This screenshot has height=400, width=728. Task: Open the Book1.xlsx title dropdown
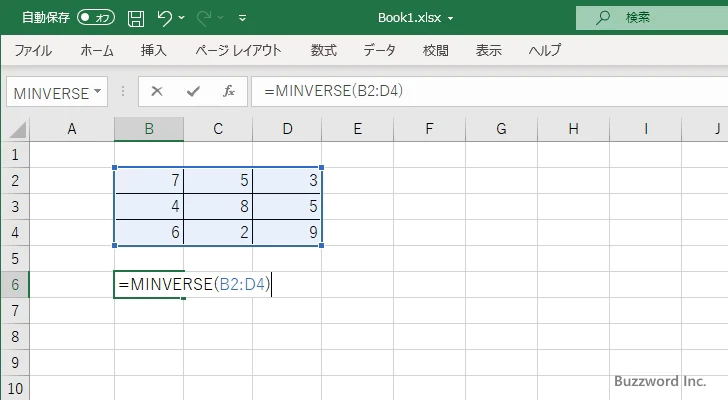[450, 19]
